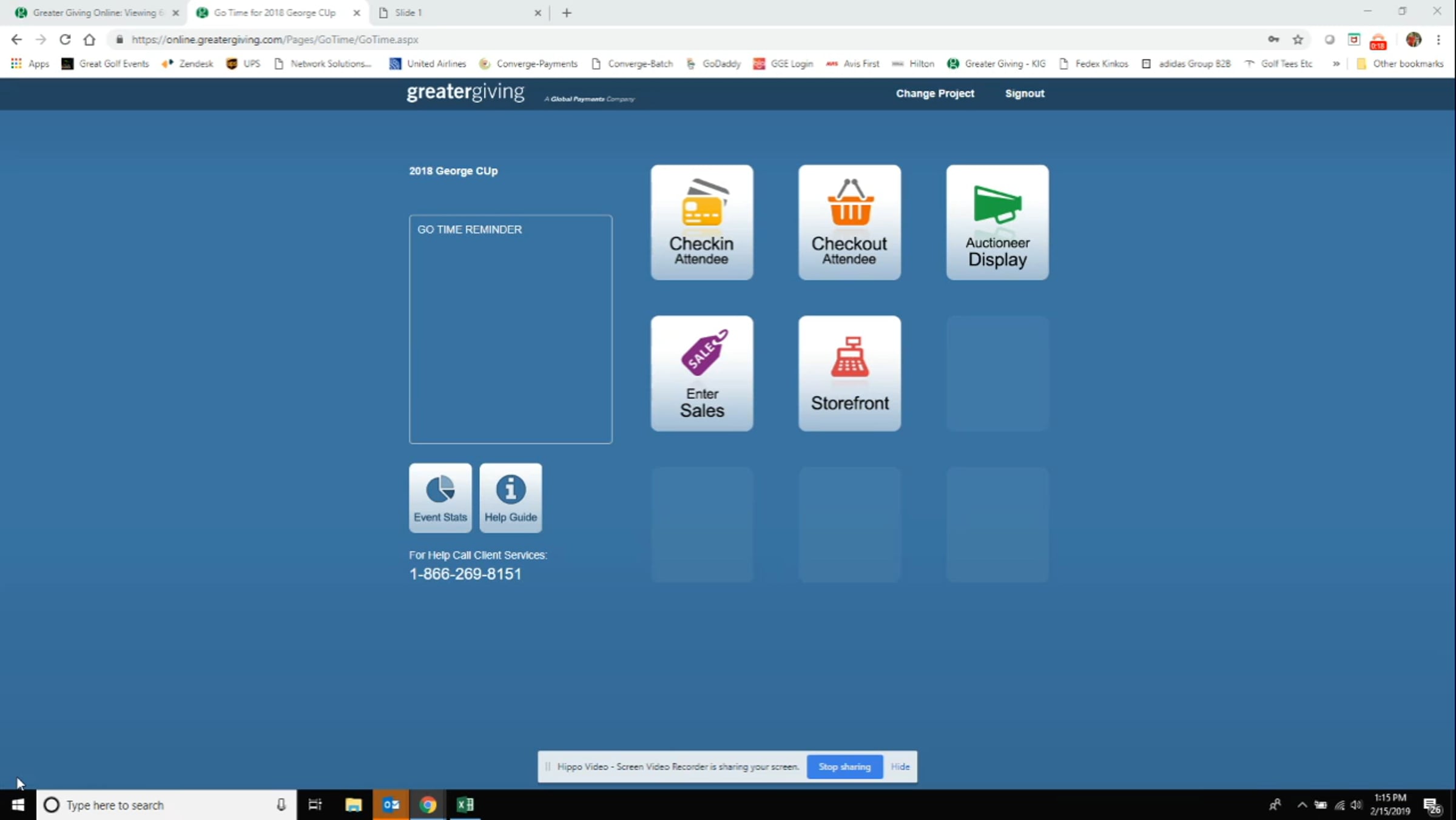The height and width of the screenshot is (820, 1456).
Task: Switch to the Slide 1 tab
Action: tap(459, 13)
